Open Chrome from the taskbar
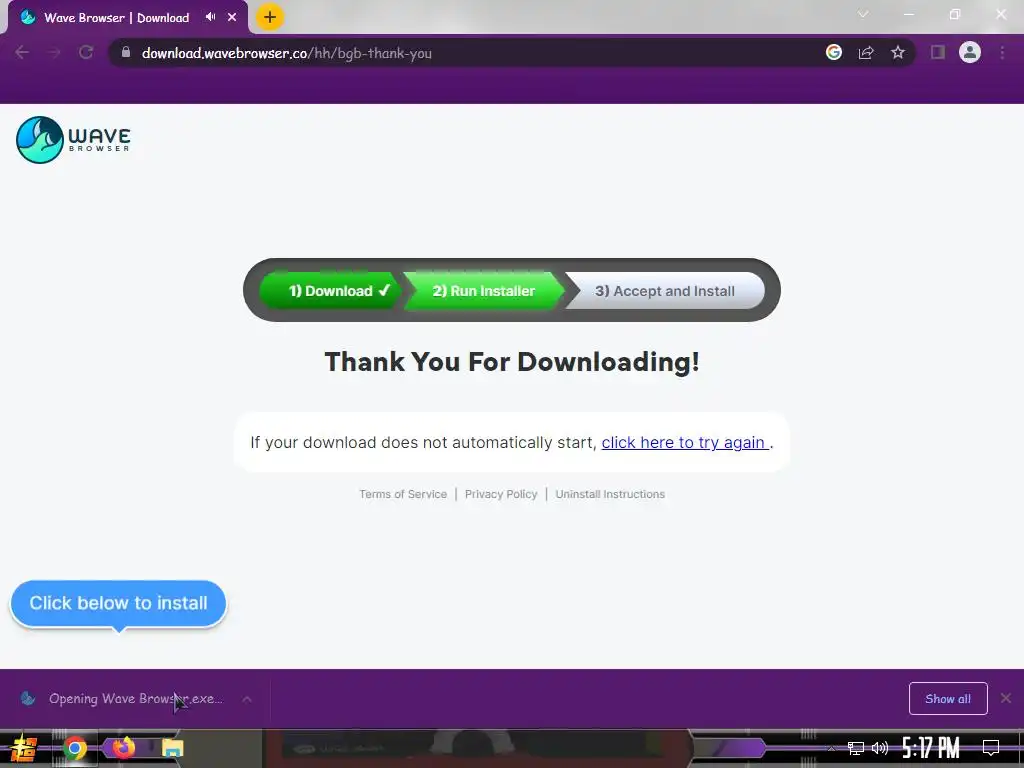Image resolution: width=1024 pixels, height=768 pixels. point(74,748)
